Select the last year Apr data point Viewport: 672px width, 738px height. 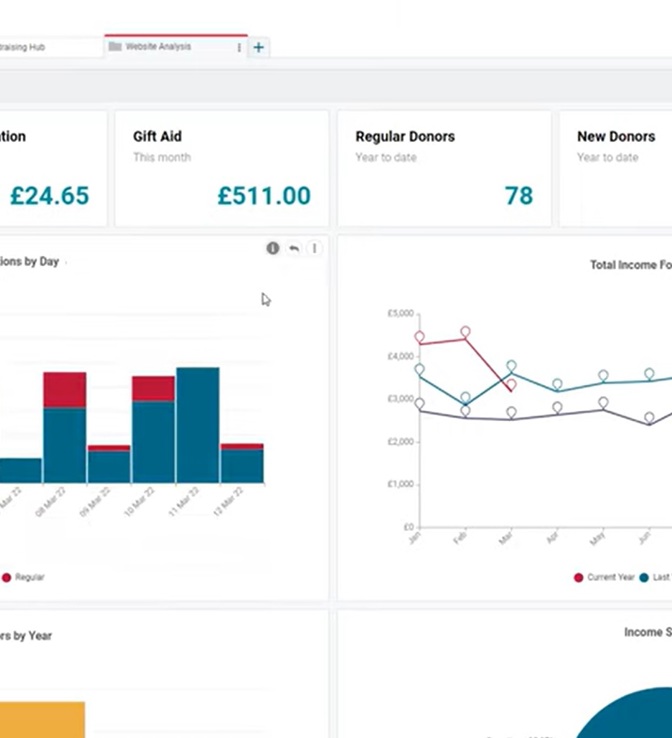pyautogui.click(x=557, y=385)
